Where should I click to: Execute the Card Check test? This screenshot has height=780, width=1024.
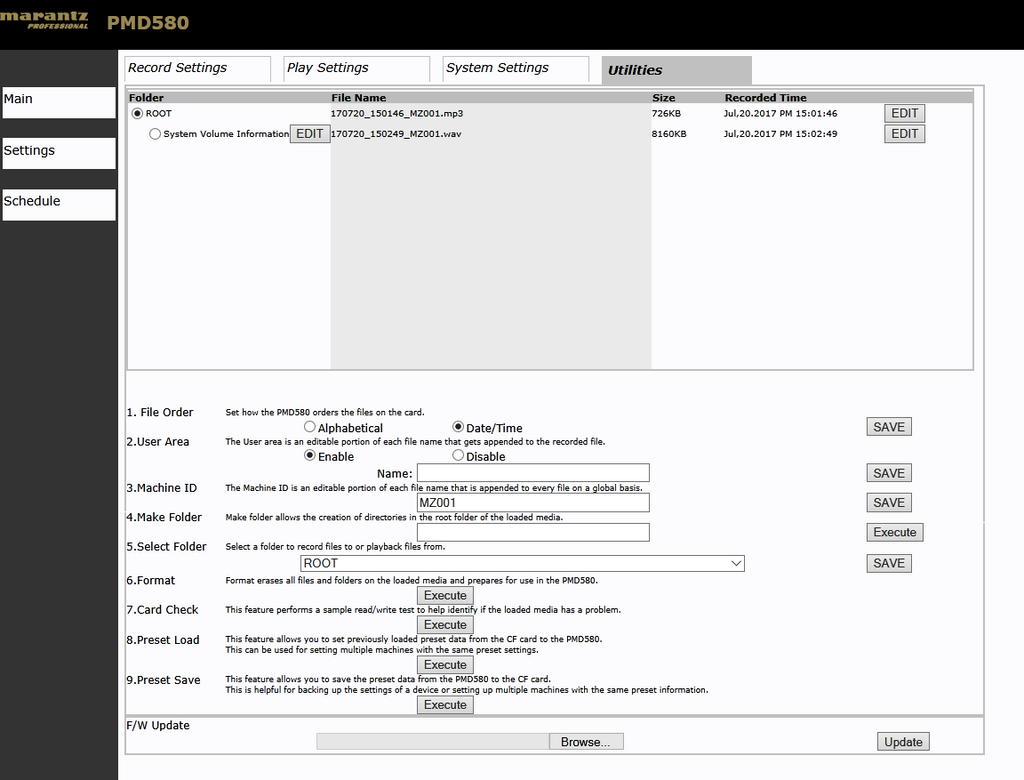click(445, 625)
